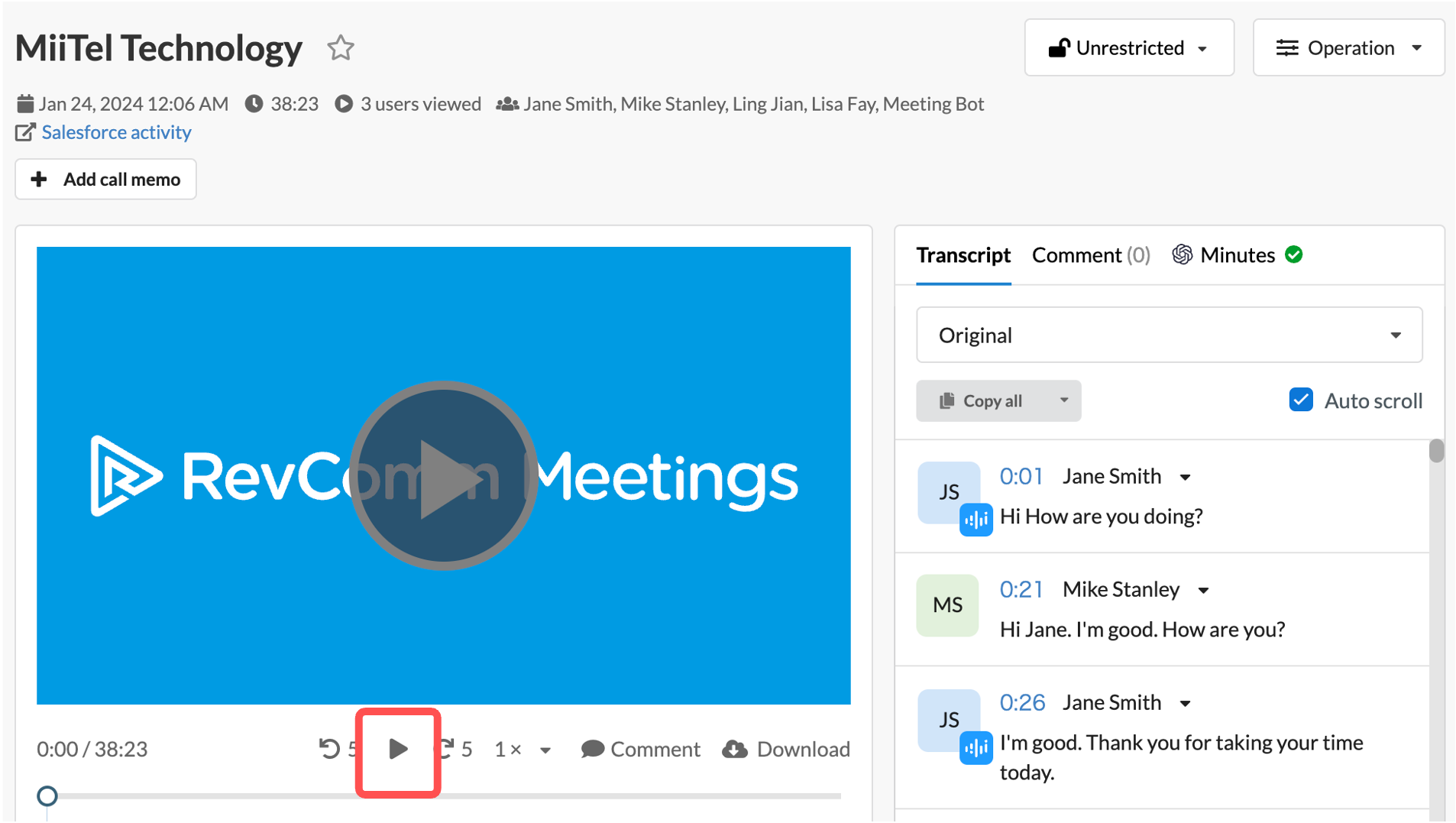Viewport: 1456px width, 823px height.
Task: Click the Jan 24, 2024 12:06 AM date
Action: [134, 104]
